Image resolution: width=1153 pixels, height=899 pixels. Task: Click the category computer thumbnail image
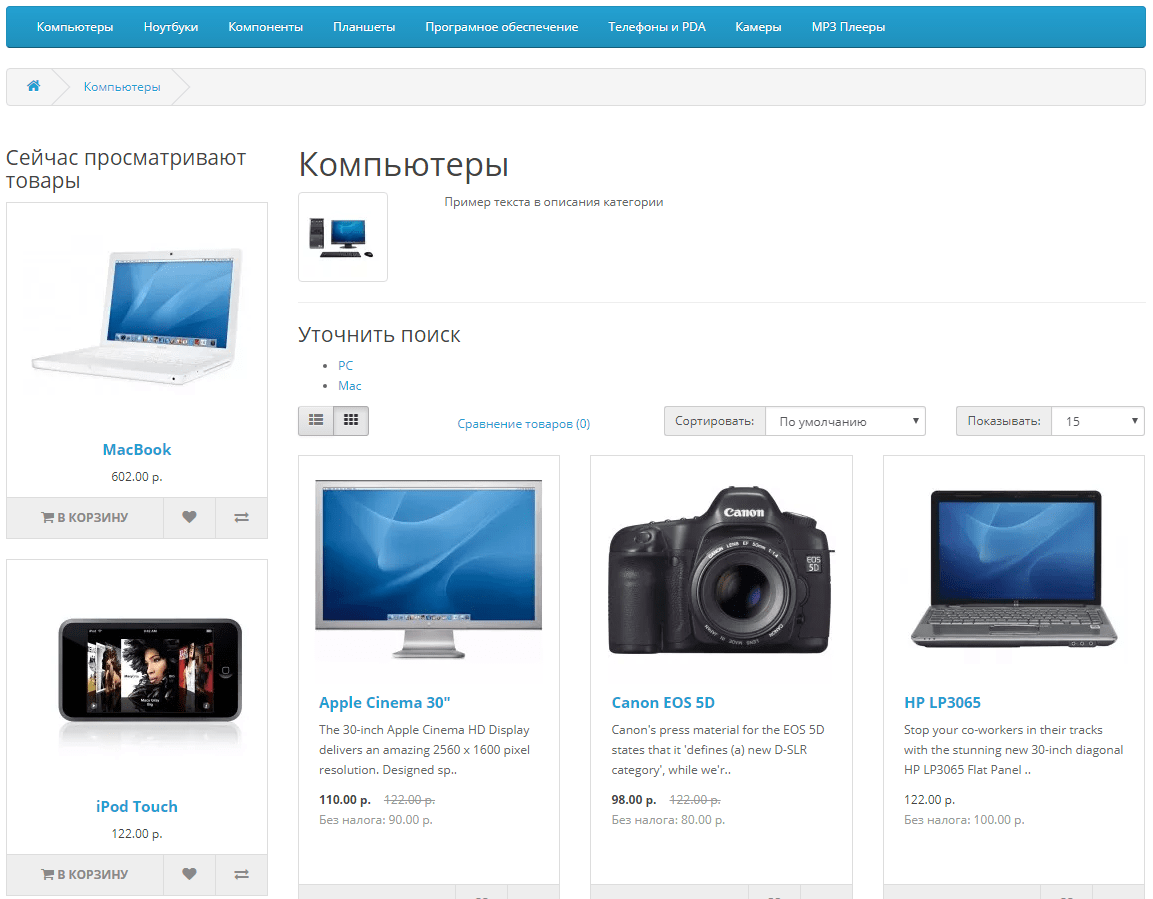[x=343, y=237]
